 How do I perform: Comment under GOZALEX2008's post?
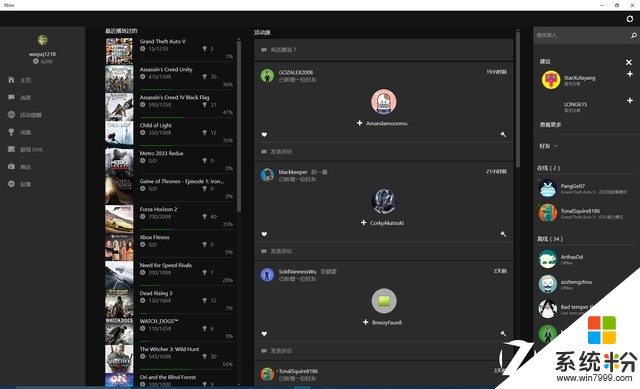coord(384,152)
